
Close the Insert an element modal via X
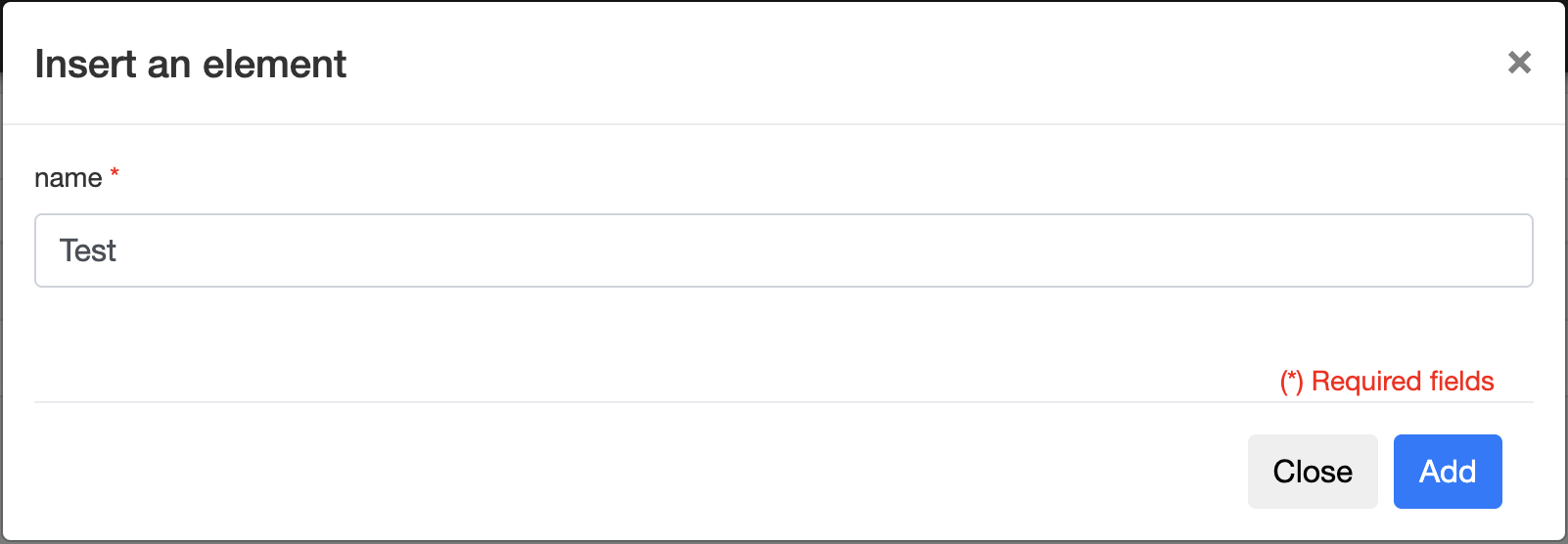[x=1519, y=63]
